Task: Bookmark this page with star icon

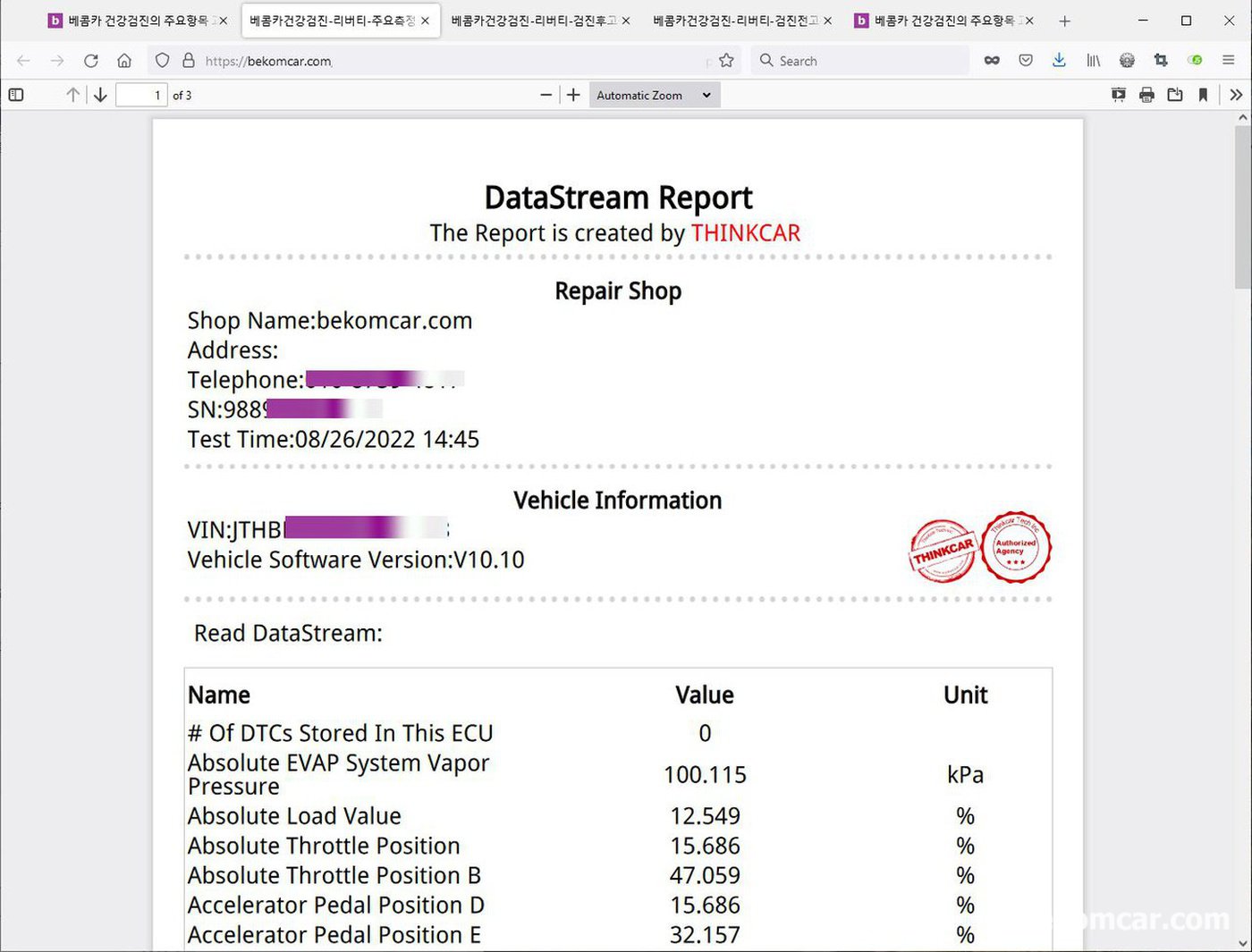Action: tap(726, 61)
